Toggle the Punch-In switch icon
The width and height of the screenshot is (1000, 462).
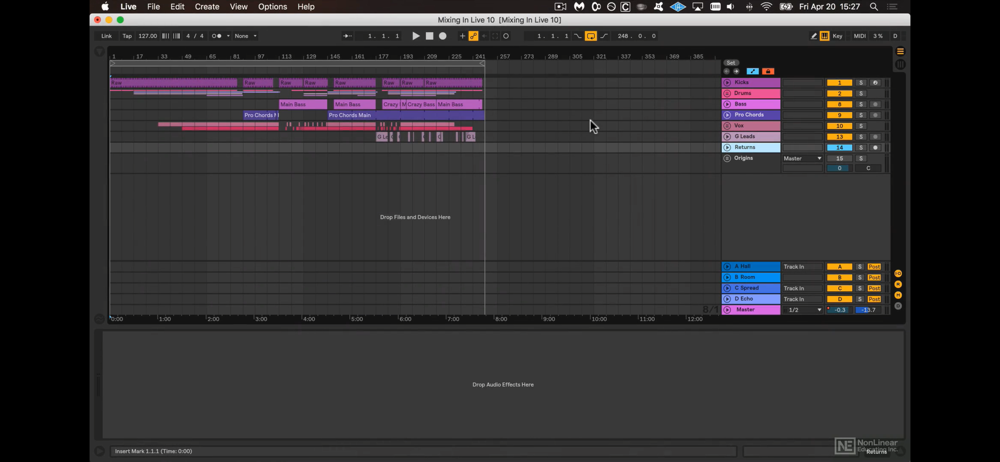point(578,36)
